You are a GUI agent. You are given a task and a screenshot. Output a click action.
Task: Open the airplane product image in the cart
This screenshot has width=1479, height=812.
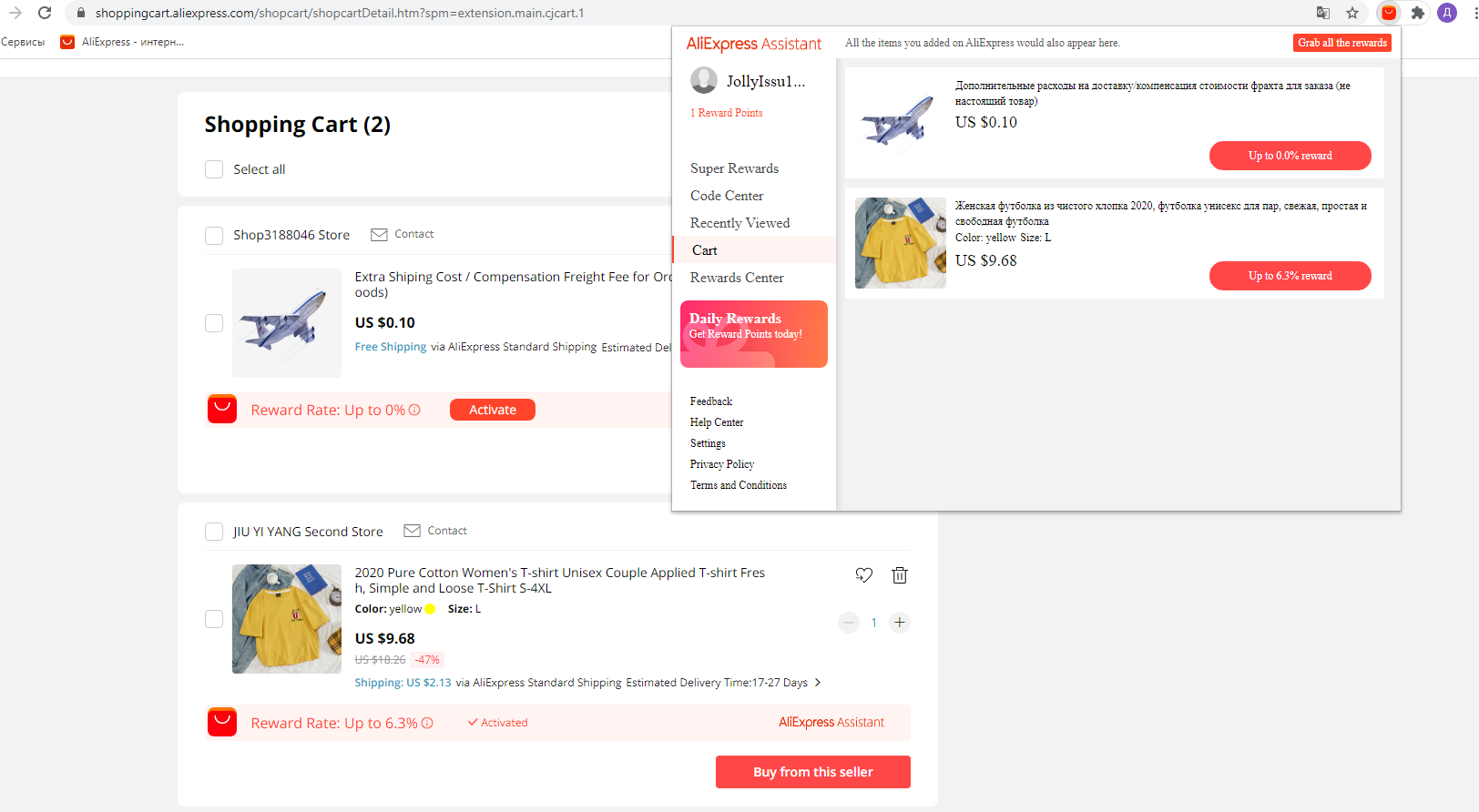click(287, 323)
